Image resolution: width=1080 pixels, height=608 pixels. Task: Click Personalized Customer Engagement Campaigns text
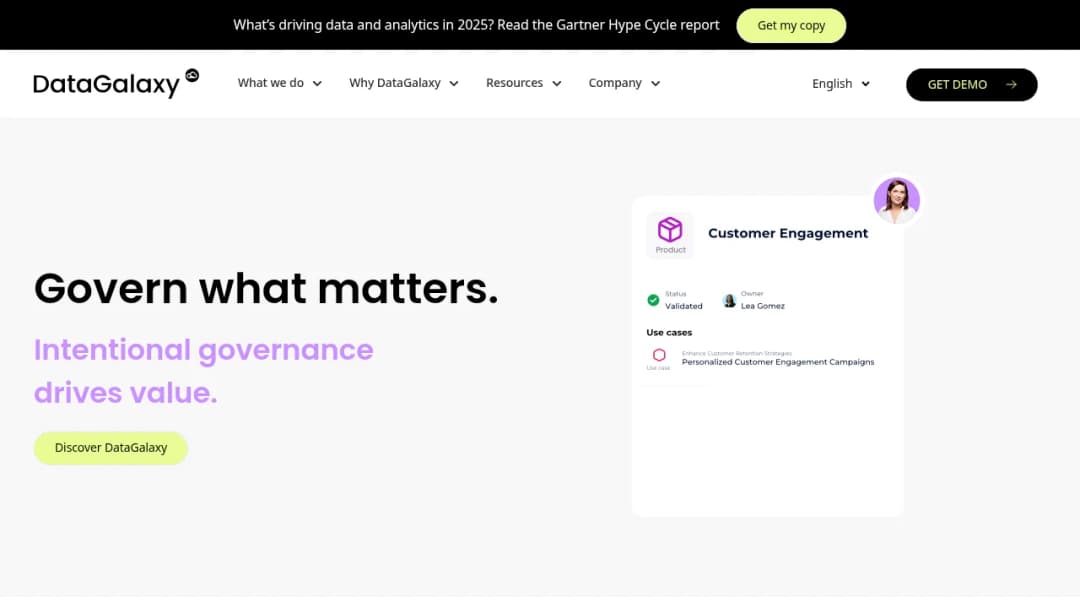[x=778, y=362]
